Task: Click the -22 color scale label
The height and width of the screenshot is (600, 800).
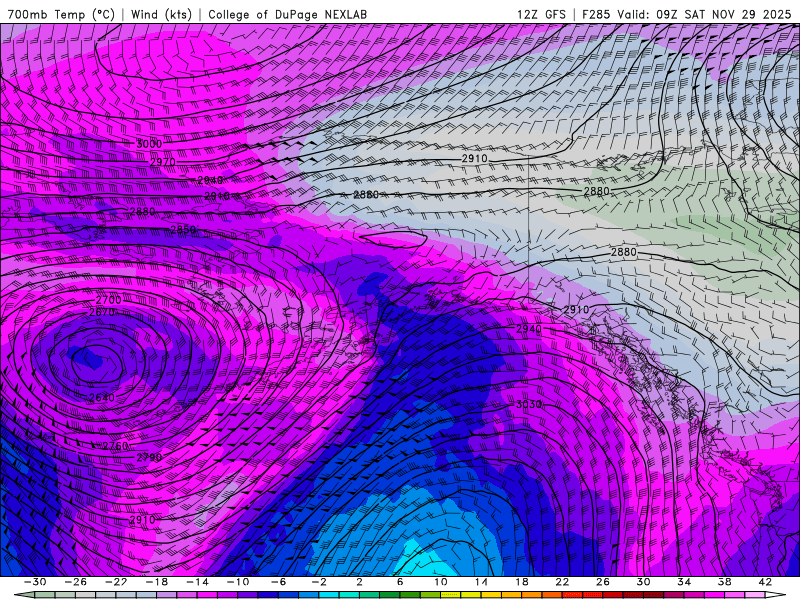Action: click(116, 582)
